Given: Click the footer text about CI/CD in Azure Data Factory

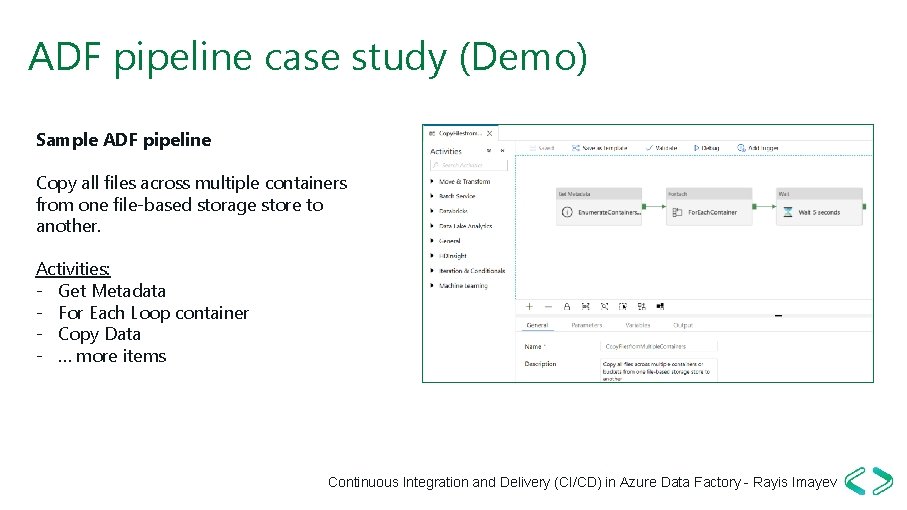Looking at the screenshot, I should (x=582, y=482).
